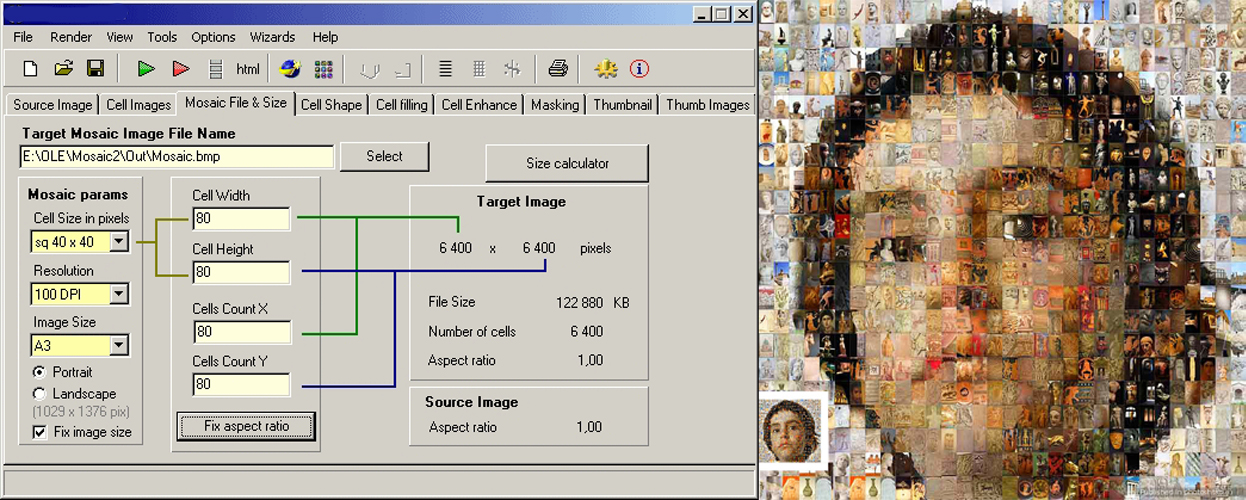Open the Resolution 100 DPI dropdown

(119, 294)
